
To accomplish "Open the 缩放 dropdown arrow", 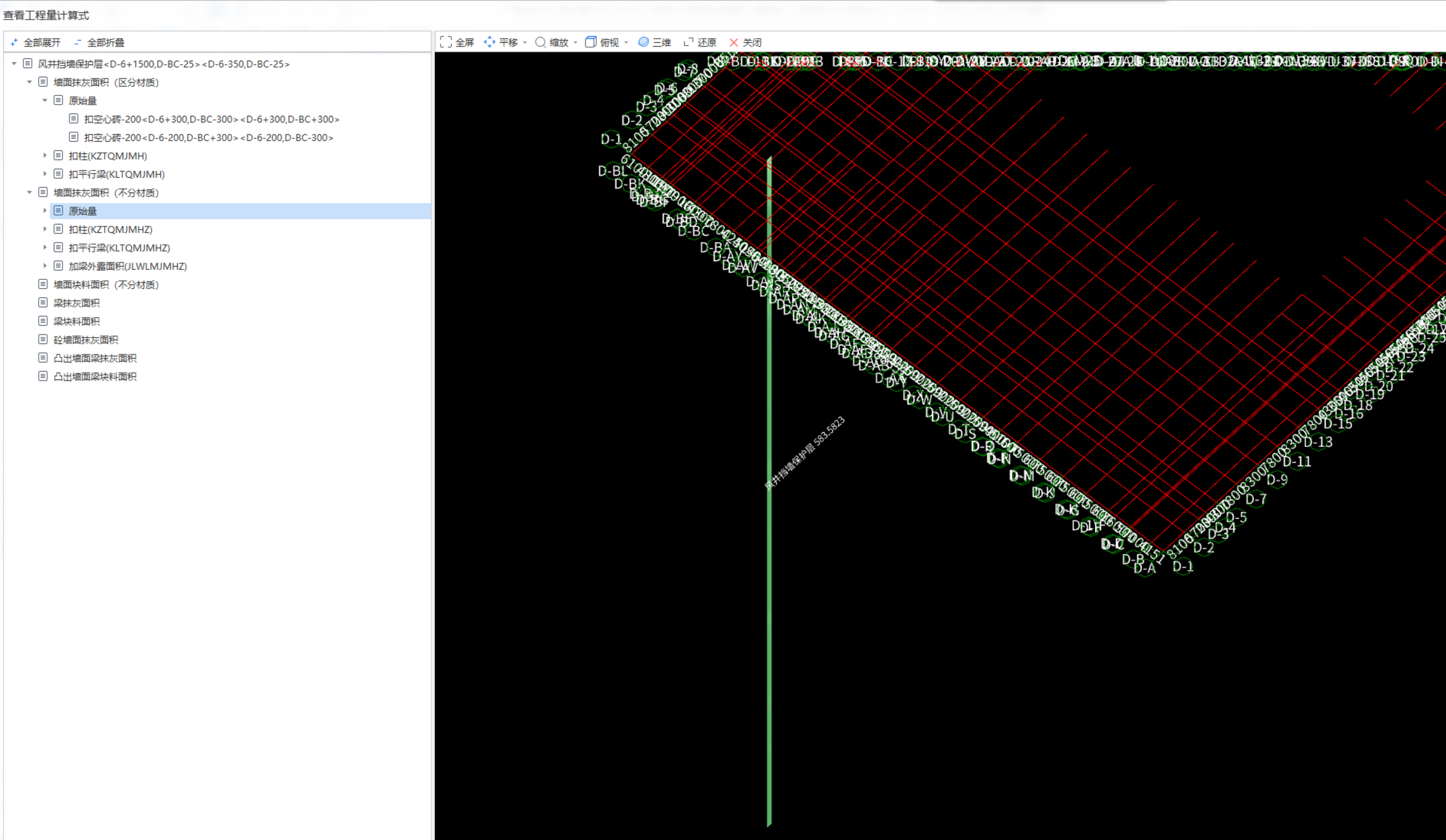I will pyautogui.click(x=575, y=42).
